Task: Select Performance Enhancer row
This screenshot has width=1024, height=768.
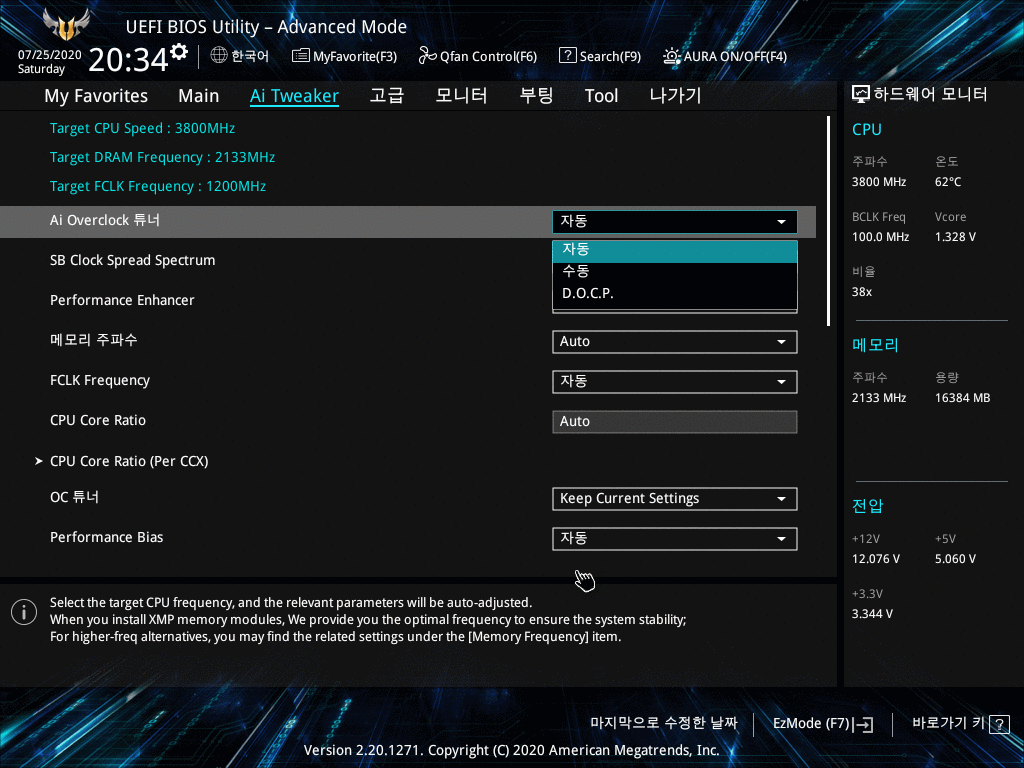Action: [122, 300]
